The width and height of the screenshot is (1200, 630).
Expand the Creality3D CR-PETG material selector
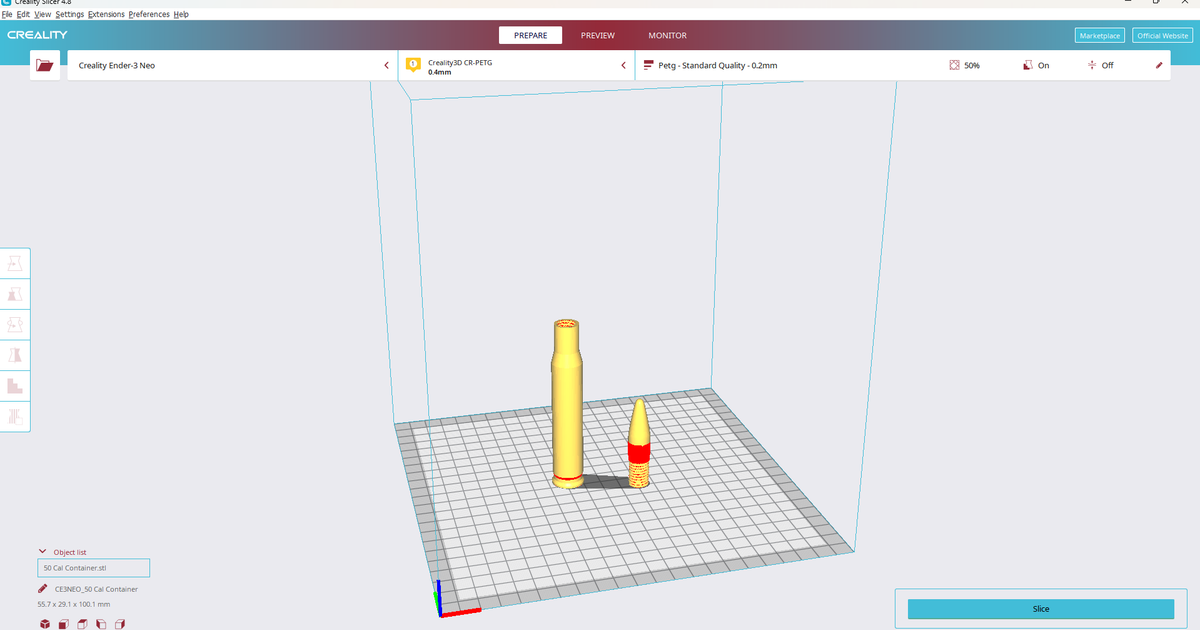516,65
